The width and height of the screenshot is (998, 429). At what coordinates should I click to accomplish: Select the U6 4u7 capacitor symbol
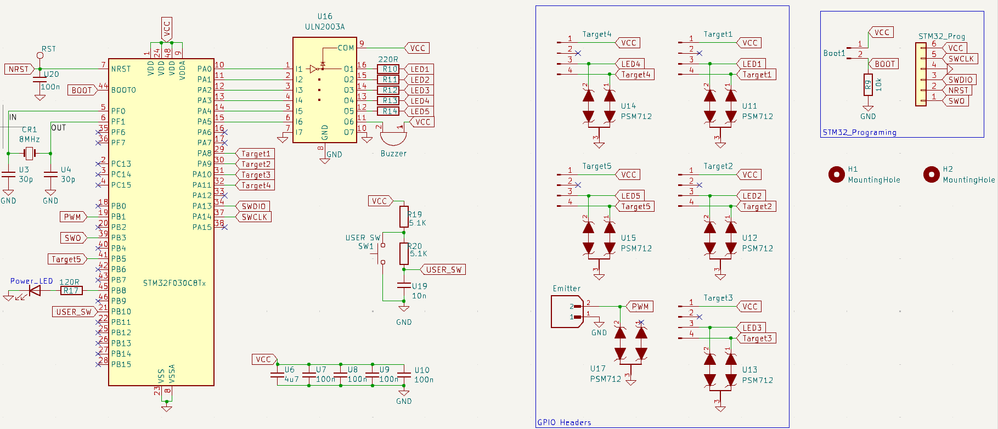(x=276, y=374)
